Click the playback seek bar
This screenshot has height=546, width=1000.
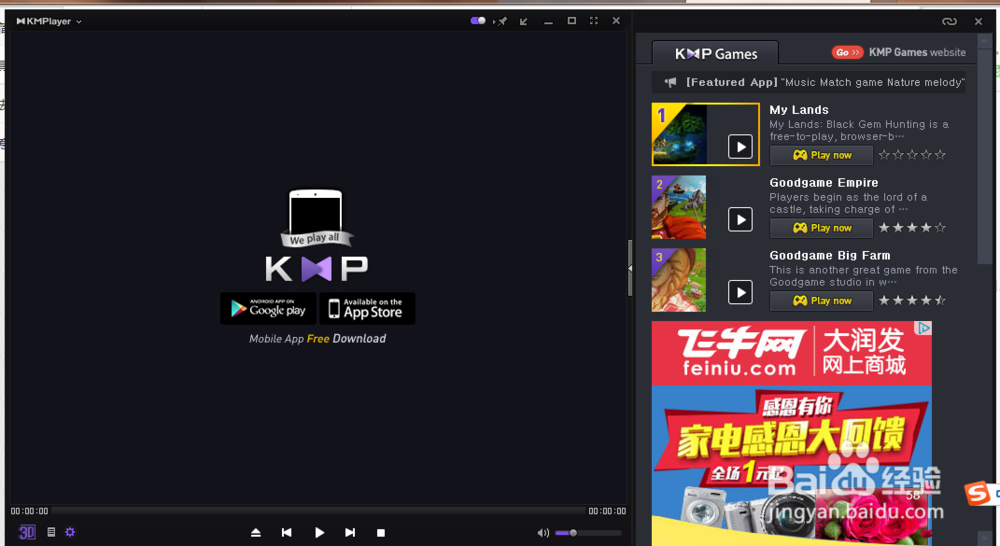(x=318, y=511)
